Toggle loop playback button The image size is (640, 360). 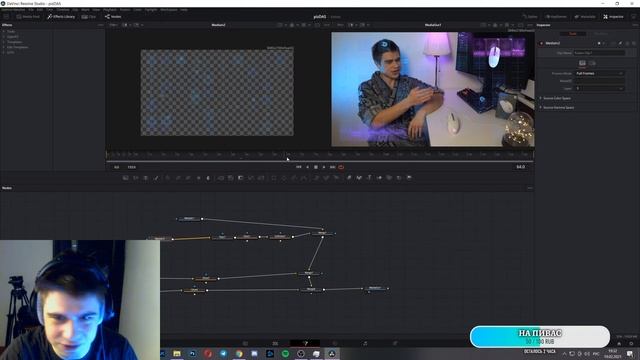341,167
